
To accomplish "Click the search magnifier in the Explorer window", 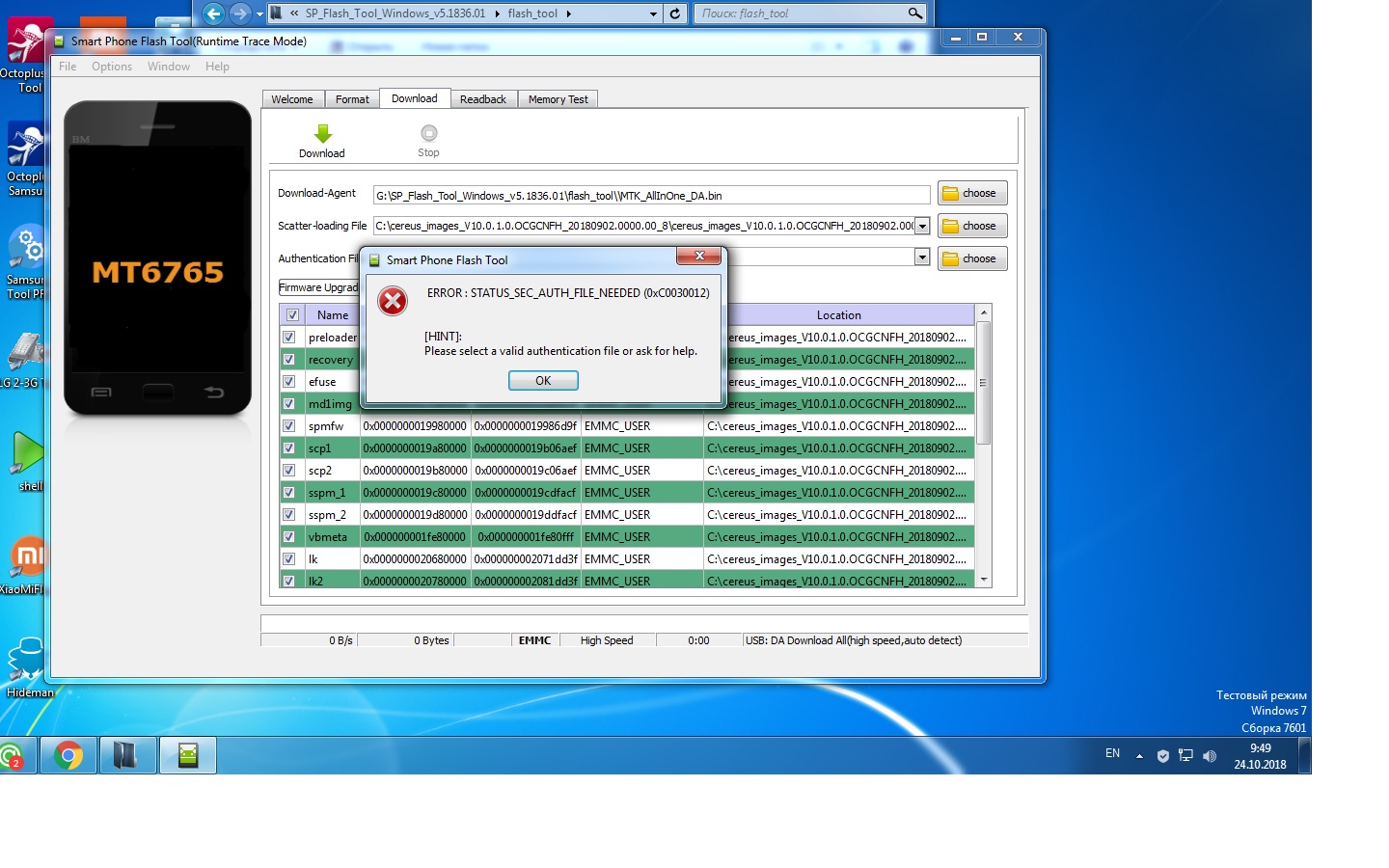I will coord(914,14).
